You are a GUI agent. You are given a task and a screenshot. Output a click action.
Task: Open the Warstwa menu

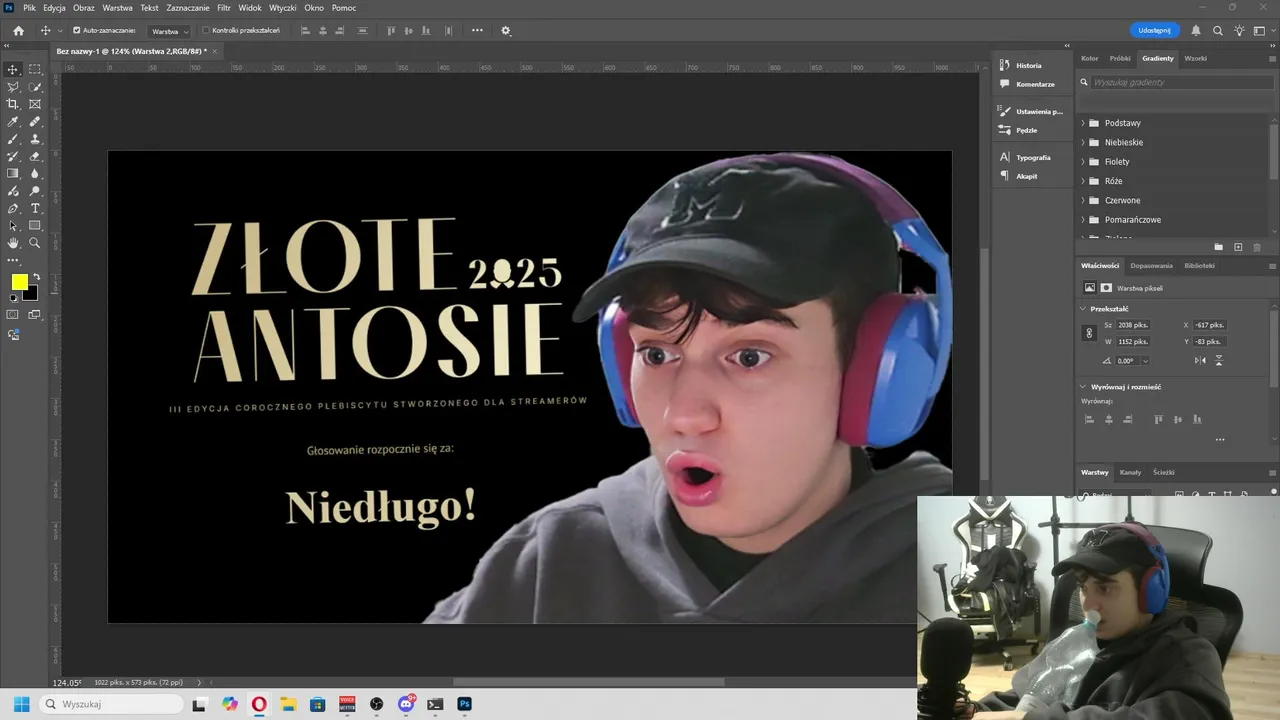tap(117, 8)
